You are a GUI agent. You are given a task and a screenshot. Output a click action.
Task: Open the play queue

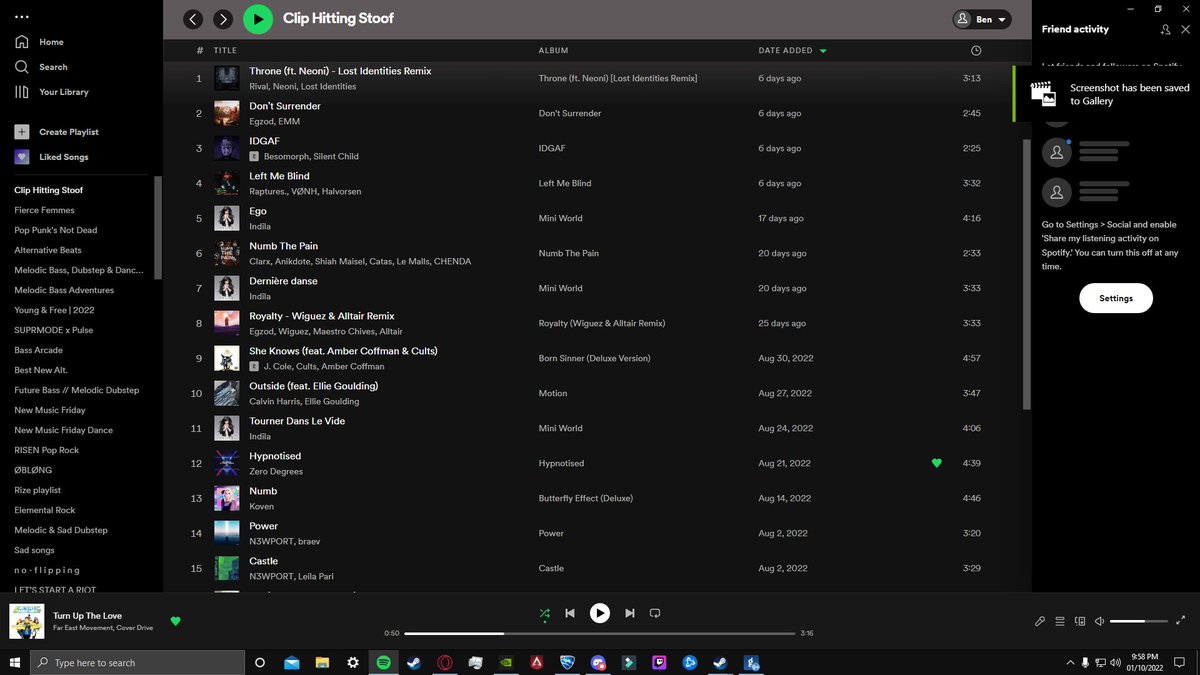pos(1060,621)
